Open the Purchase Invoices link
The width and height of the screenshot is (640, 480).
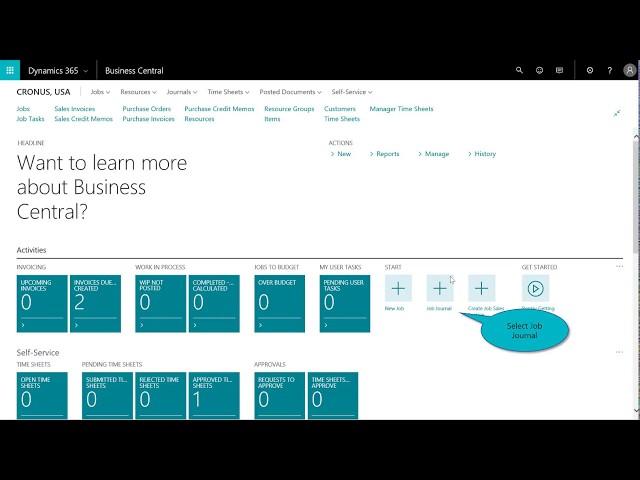pyautogui.click(x=149, y=119)
